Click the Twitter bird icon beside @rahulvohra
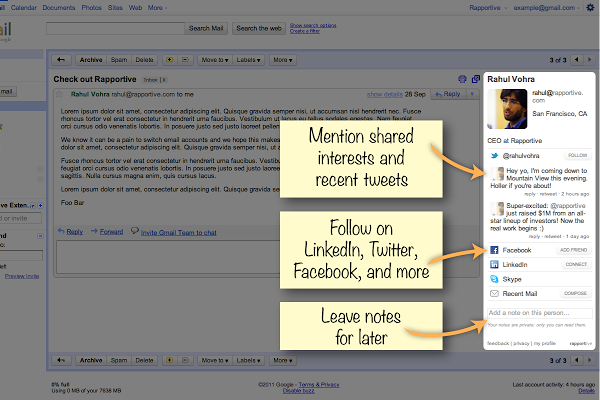This screenshot has height=400, width=600. (x=492, y=156)
